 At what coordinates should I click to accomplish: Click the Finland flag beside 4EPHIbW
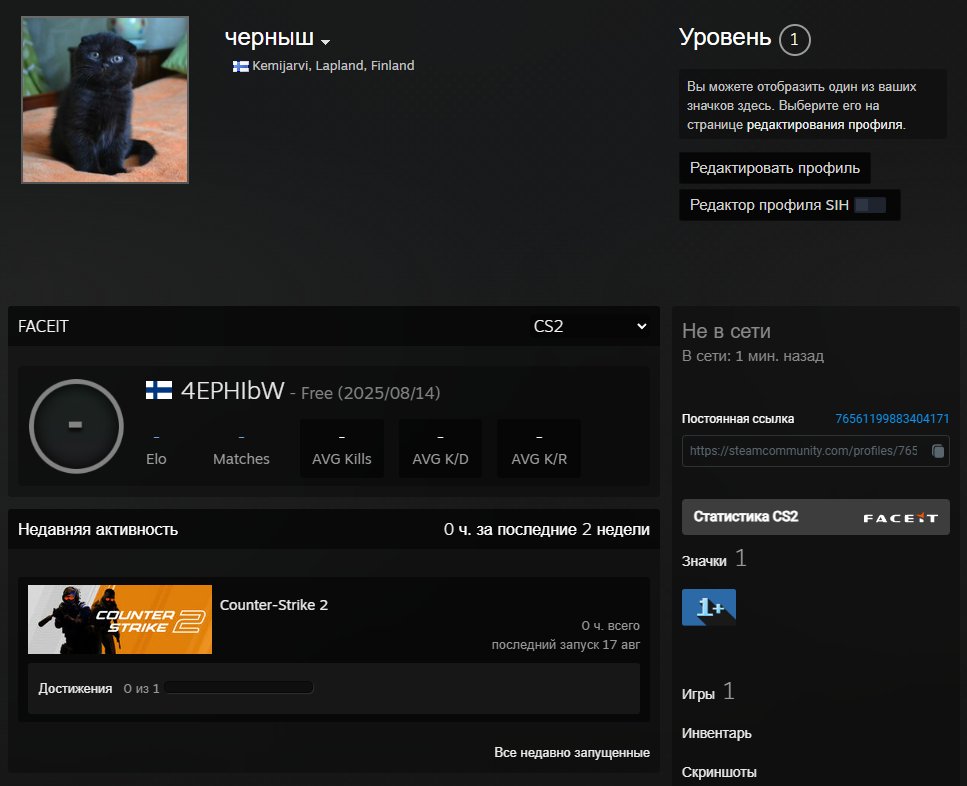coord(158,391)
